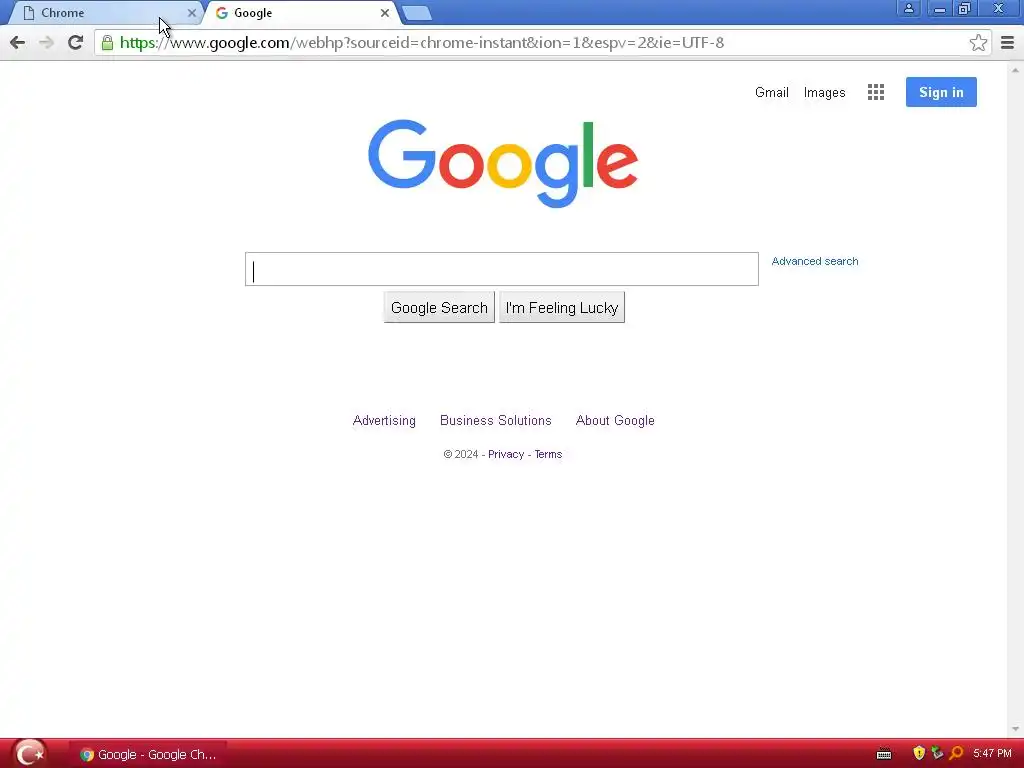The image size is (1024, 768).
Task: Open the on-screen keyboard tray icon
Action: [884, 755]
